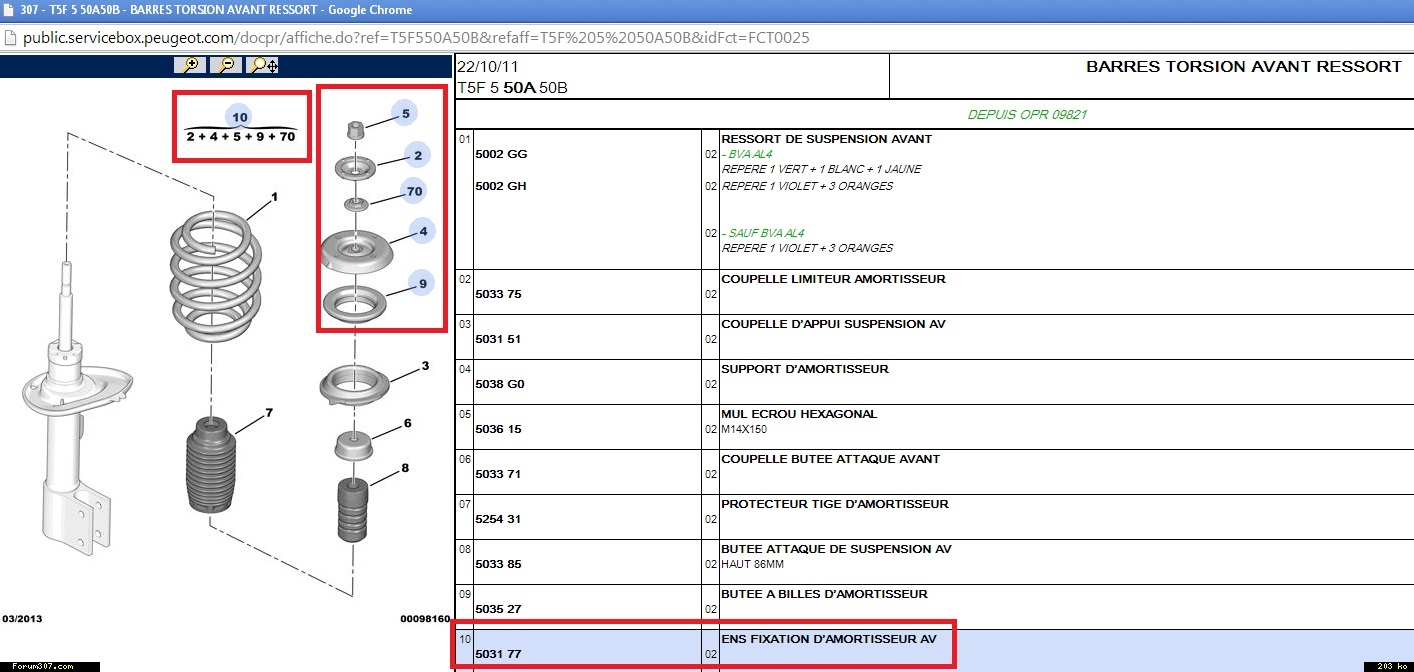The width and height of the screenshot is (1414, 672).
Task: Select callout bubble 5 next to the nut
Action: [405, 113]
